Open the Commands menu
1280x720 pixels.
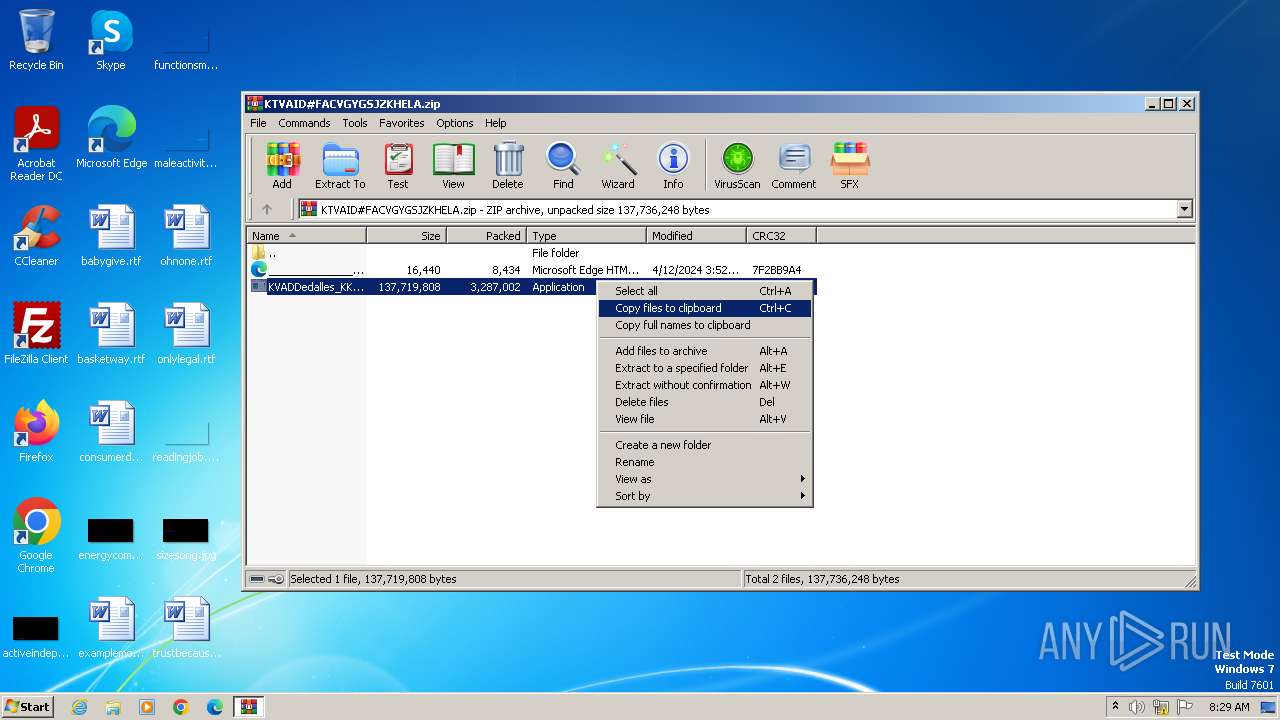(x=304, y=123)
